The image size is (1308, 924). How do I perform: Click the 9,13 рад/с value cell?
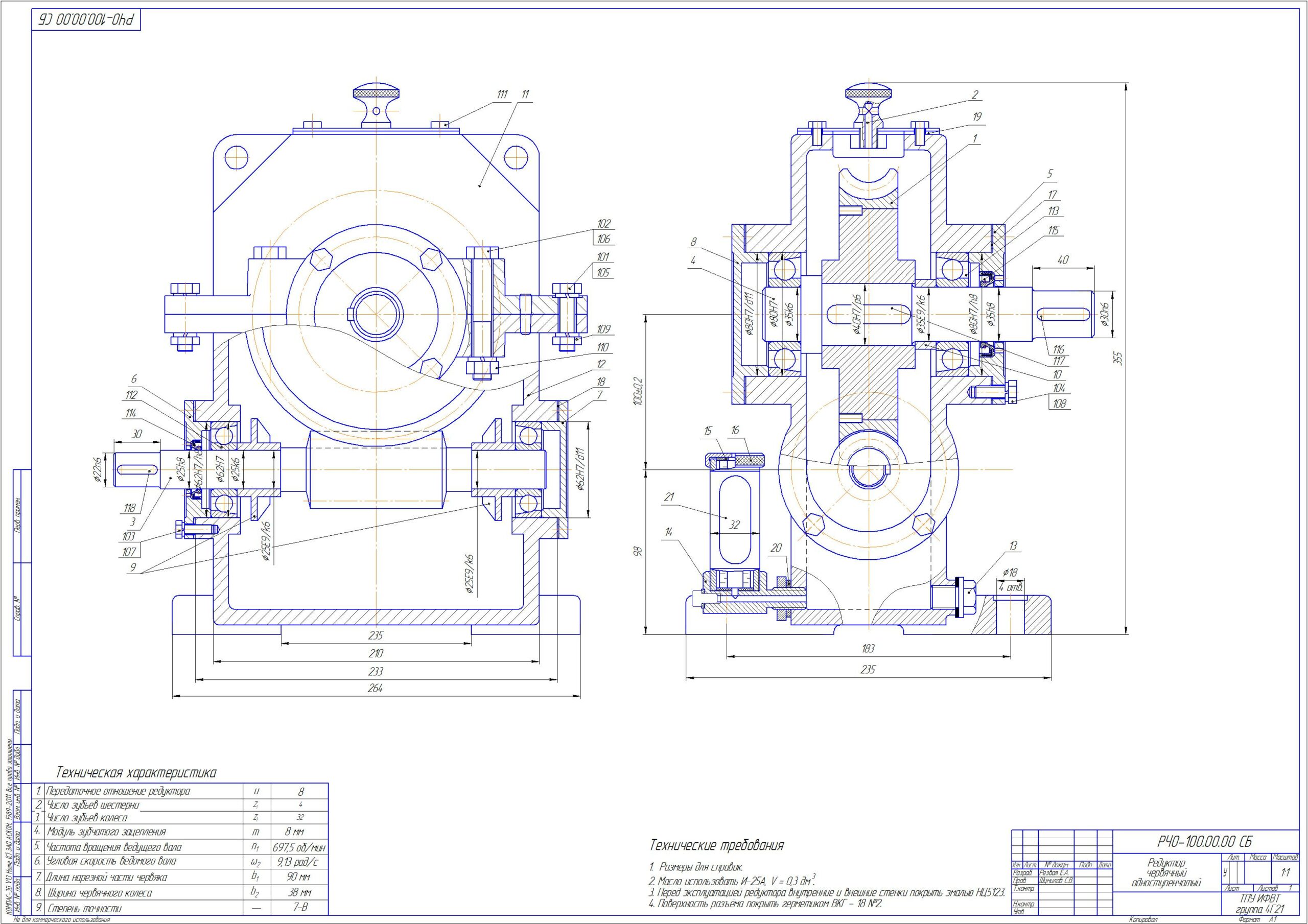(299, 861)
